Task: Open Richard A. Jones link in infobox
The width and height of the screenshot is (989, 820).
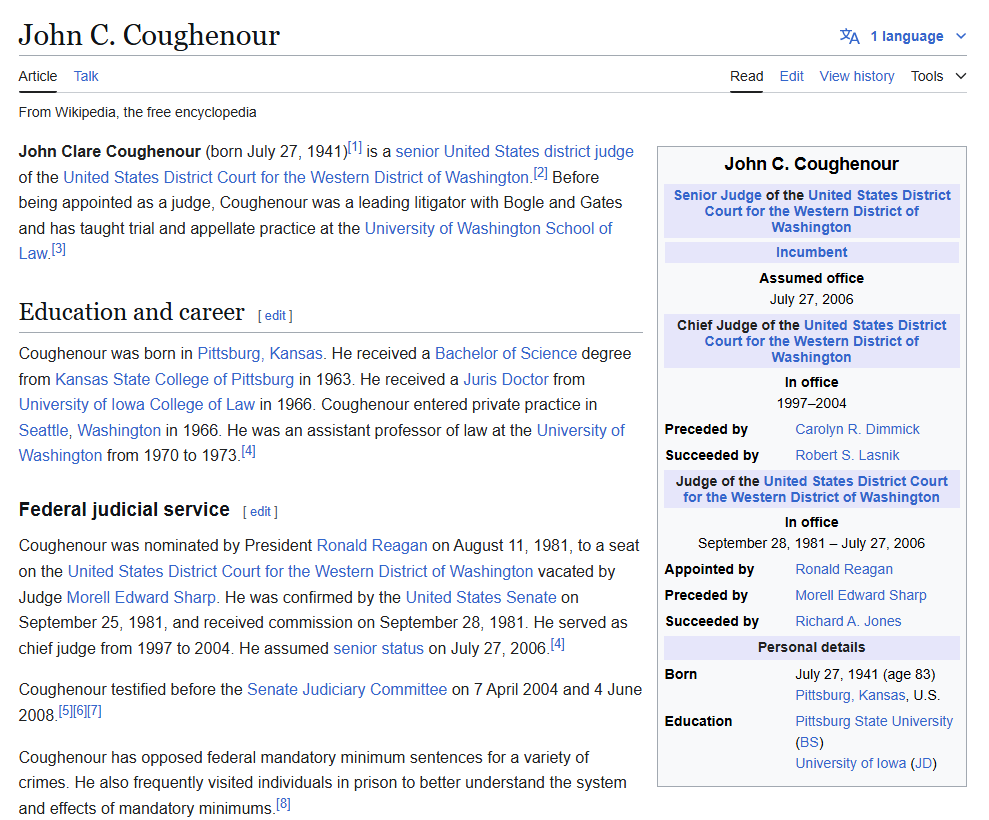Action: tap(848, 621)
